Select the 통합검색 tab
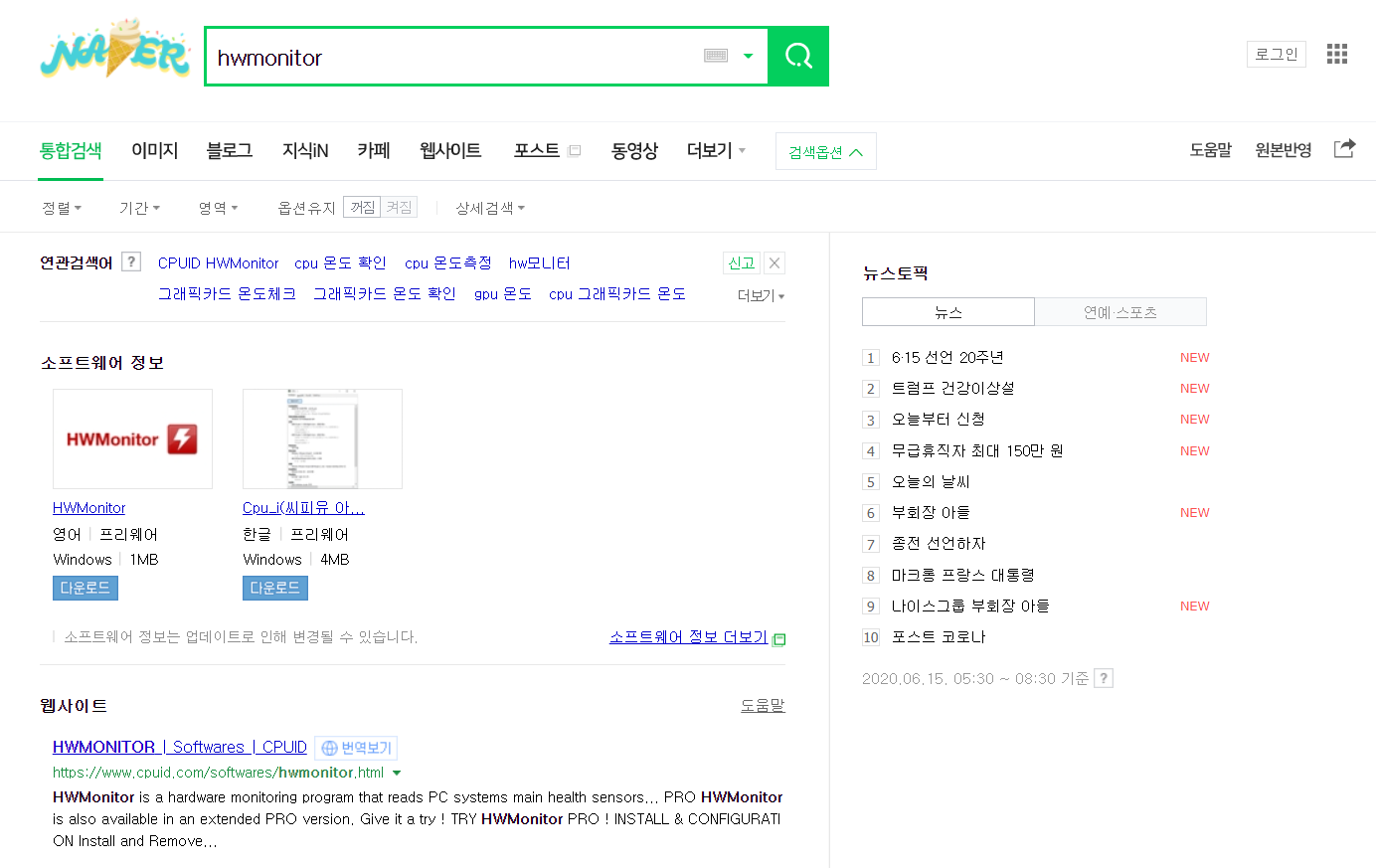 [71, 150]
